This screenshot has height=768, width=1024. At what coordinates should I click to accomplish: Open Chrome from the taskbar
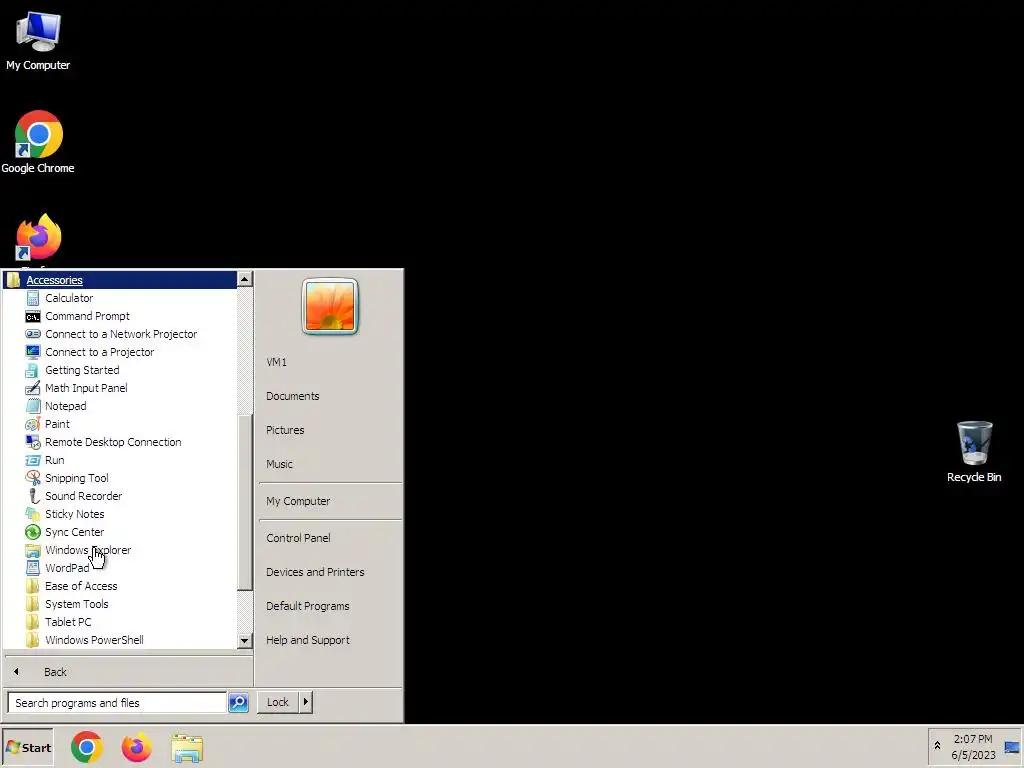pos(87,747)
